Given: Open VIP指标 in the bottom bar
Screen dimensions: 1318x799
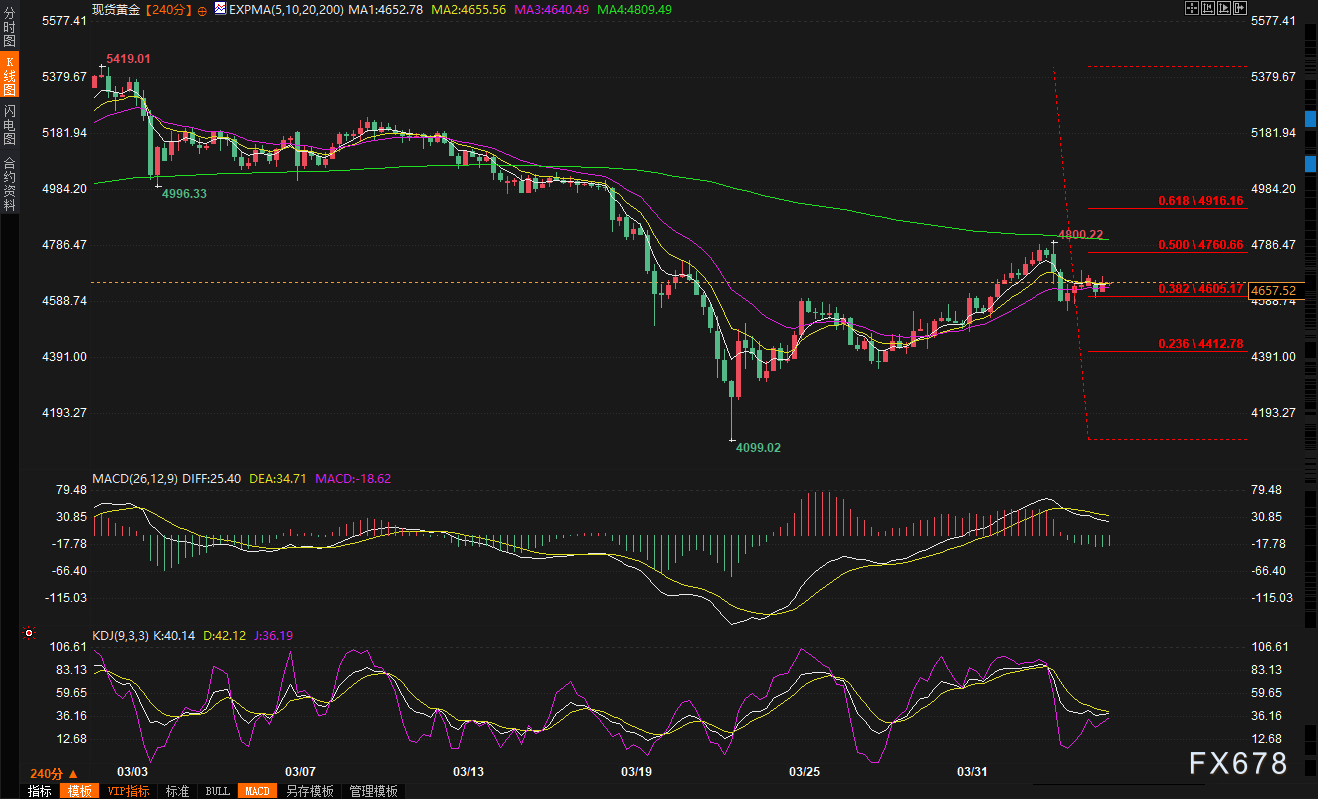Looking at the screenshot, I should [x=128, y=791].
